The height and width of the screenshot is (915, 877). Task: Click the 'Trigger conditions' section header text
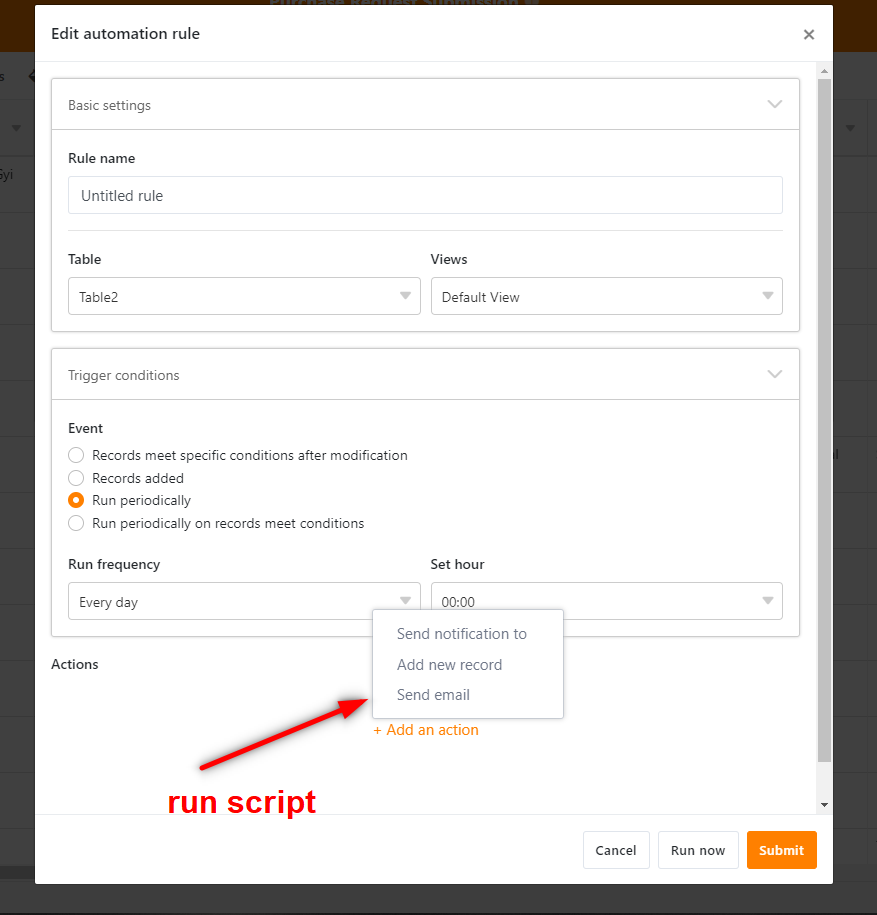point(124,375)
